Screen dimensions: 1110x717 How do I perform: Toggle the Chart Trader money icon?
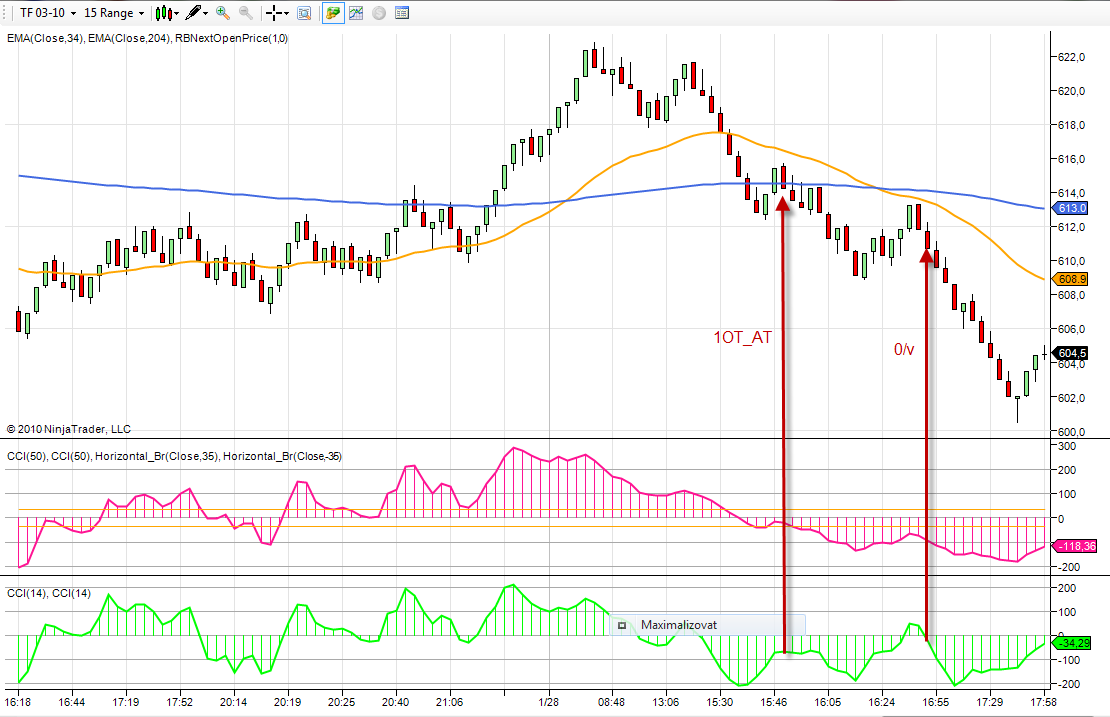click(333, 13)
